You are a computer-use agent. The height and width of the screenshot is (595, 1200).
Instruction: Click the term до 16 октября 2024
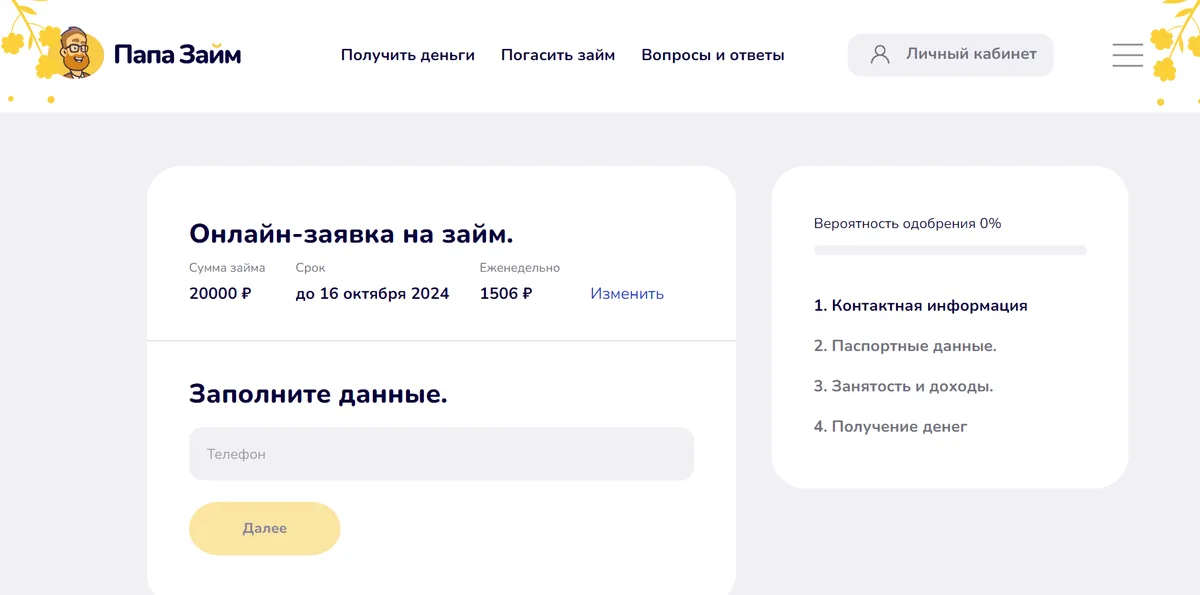pos(372,294)
